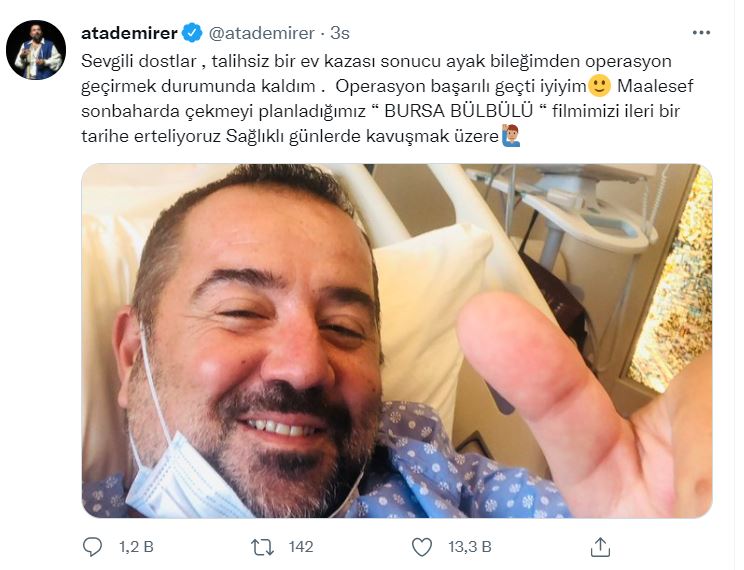
Task: Open the atademirer profile avatar
Action: [36, 50]
